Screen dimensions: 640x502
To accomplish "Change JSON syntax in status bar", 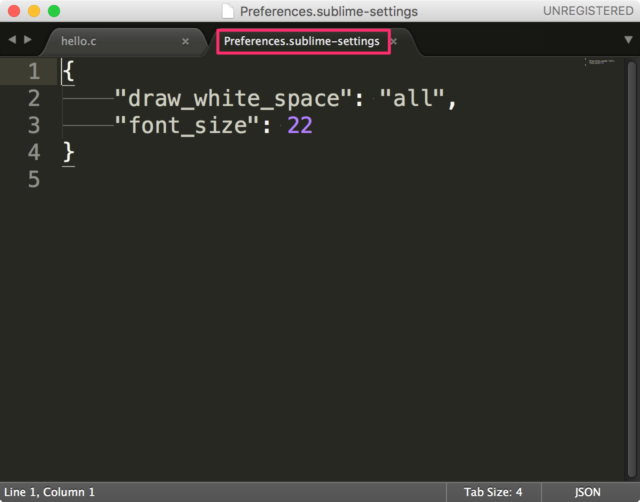I will tap(587, 492).
